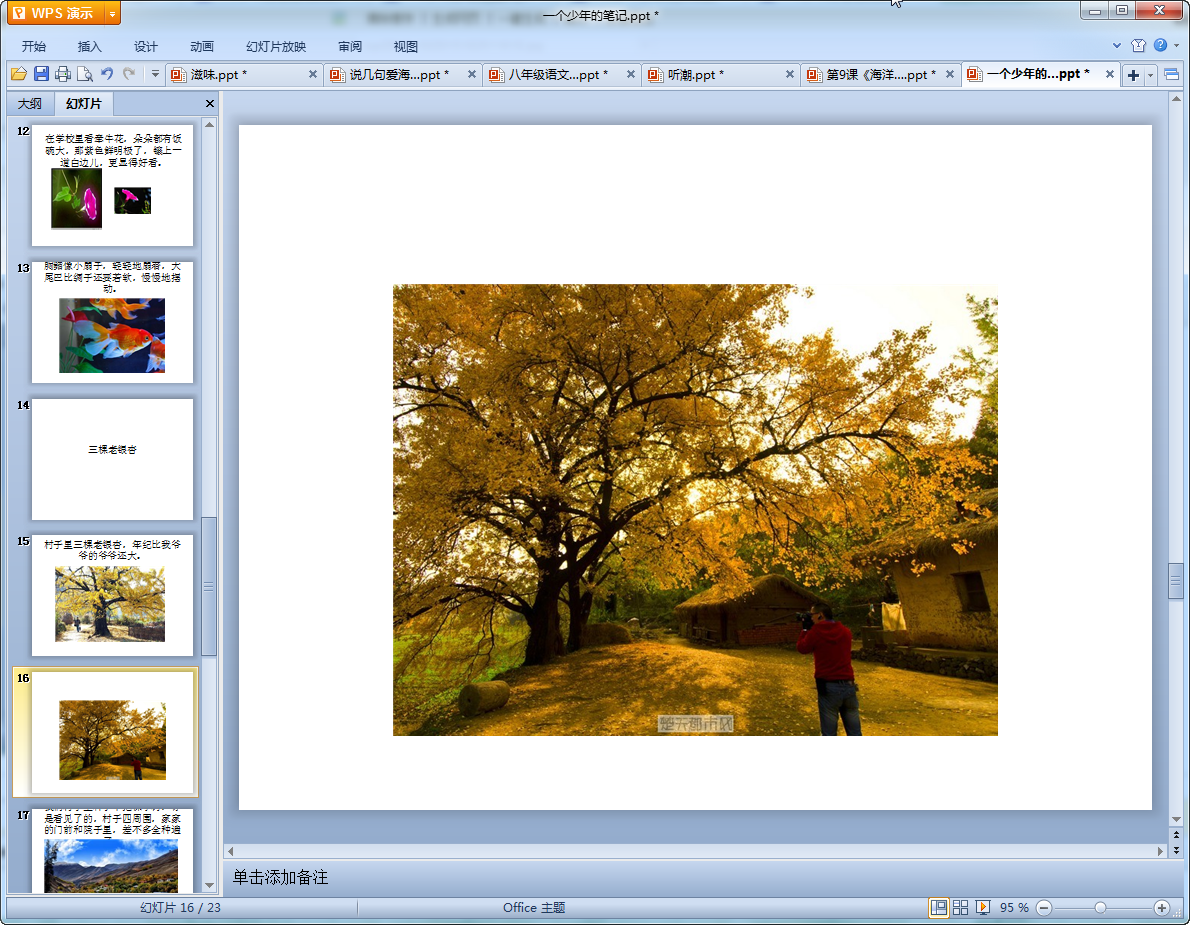This screenshot has width=1190, height=925.
Task: Start slideshow from status bar icon
Action: pos(983,908)
